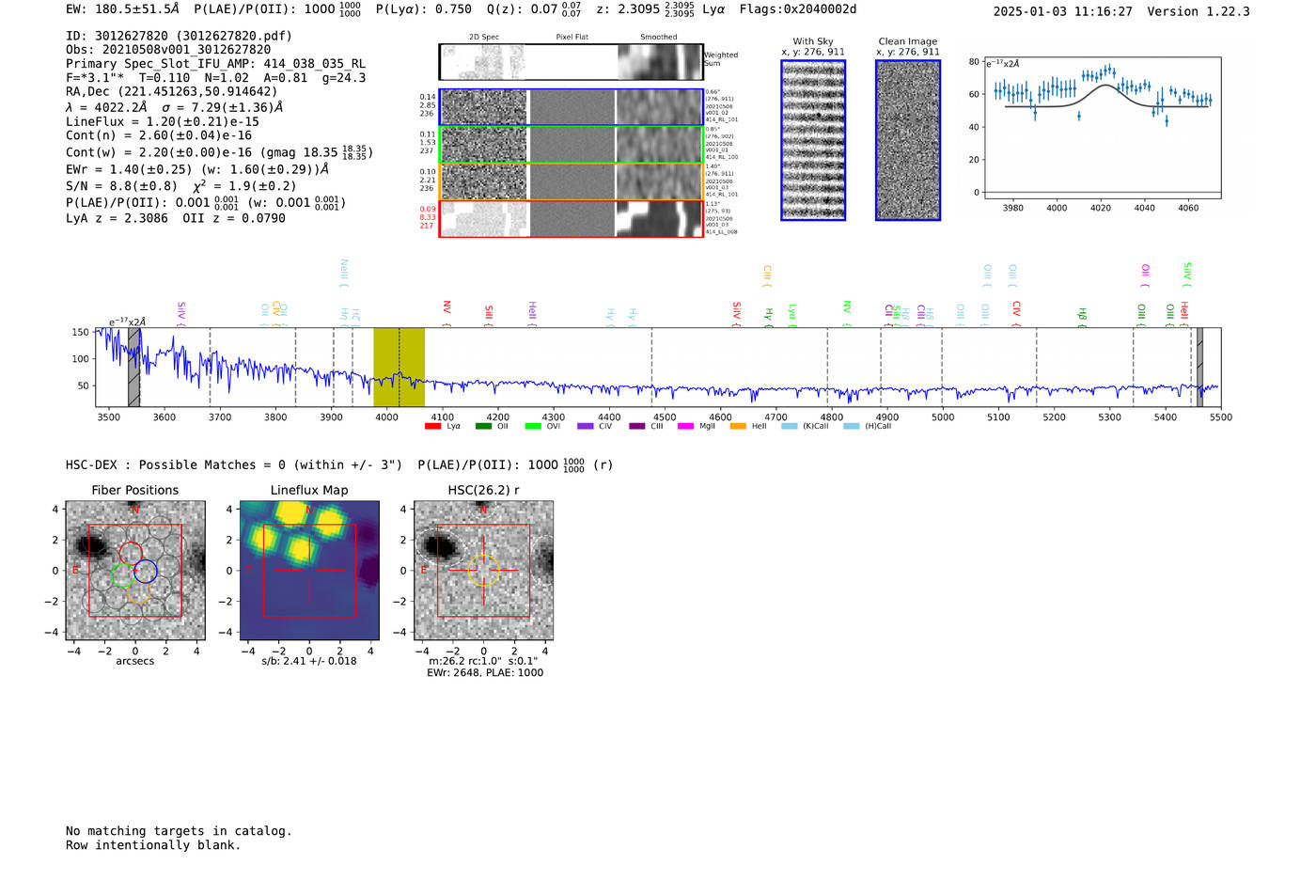Click the Smoothed column header

[659, 38]
